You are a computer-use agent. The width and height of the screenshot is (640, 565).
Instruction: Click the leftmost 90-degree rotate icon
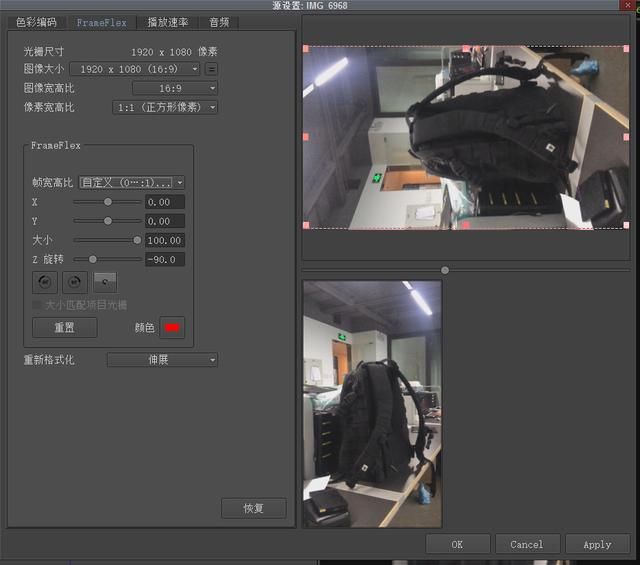pos(45,283)
